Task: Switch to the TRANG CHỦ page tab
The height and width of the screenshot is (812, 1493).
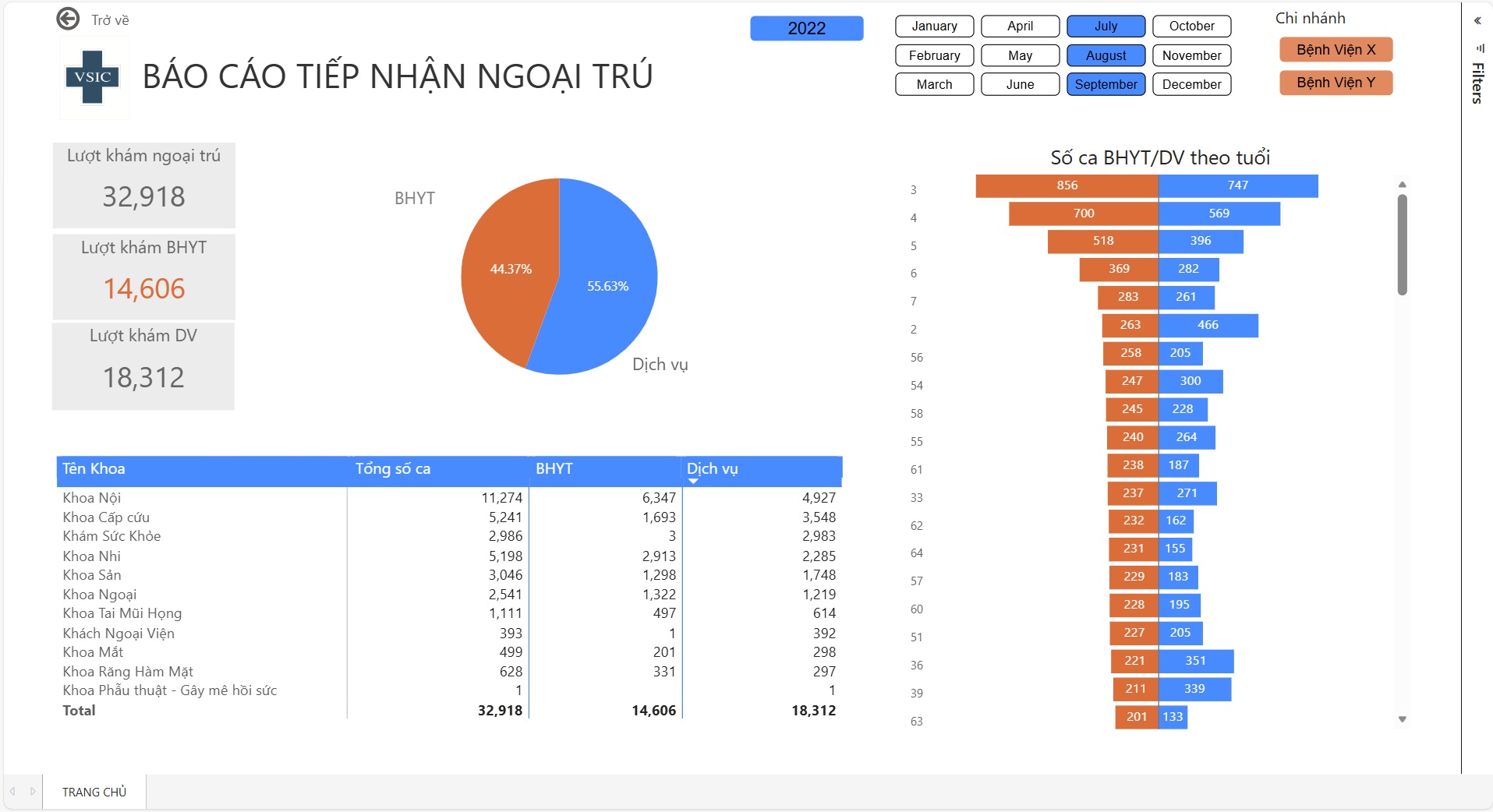Action: (x=94, y=792)
